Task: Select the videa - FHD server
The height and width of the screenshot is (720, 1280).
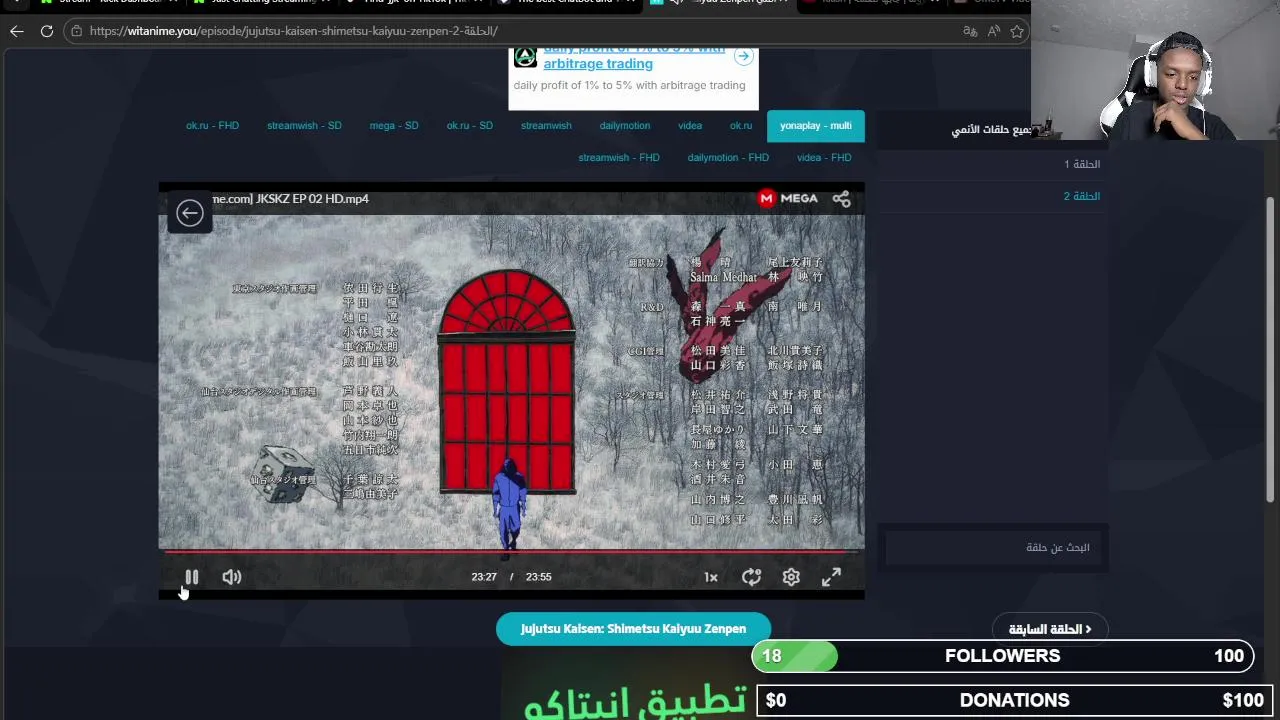Action: click(x=824, y=158)
